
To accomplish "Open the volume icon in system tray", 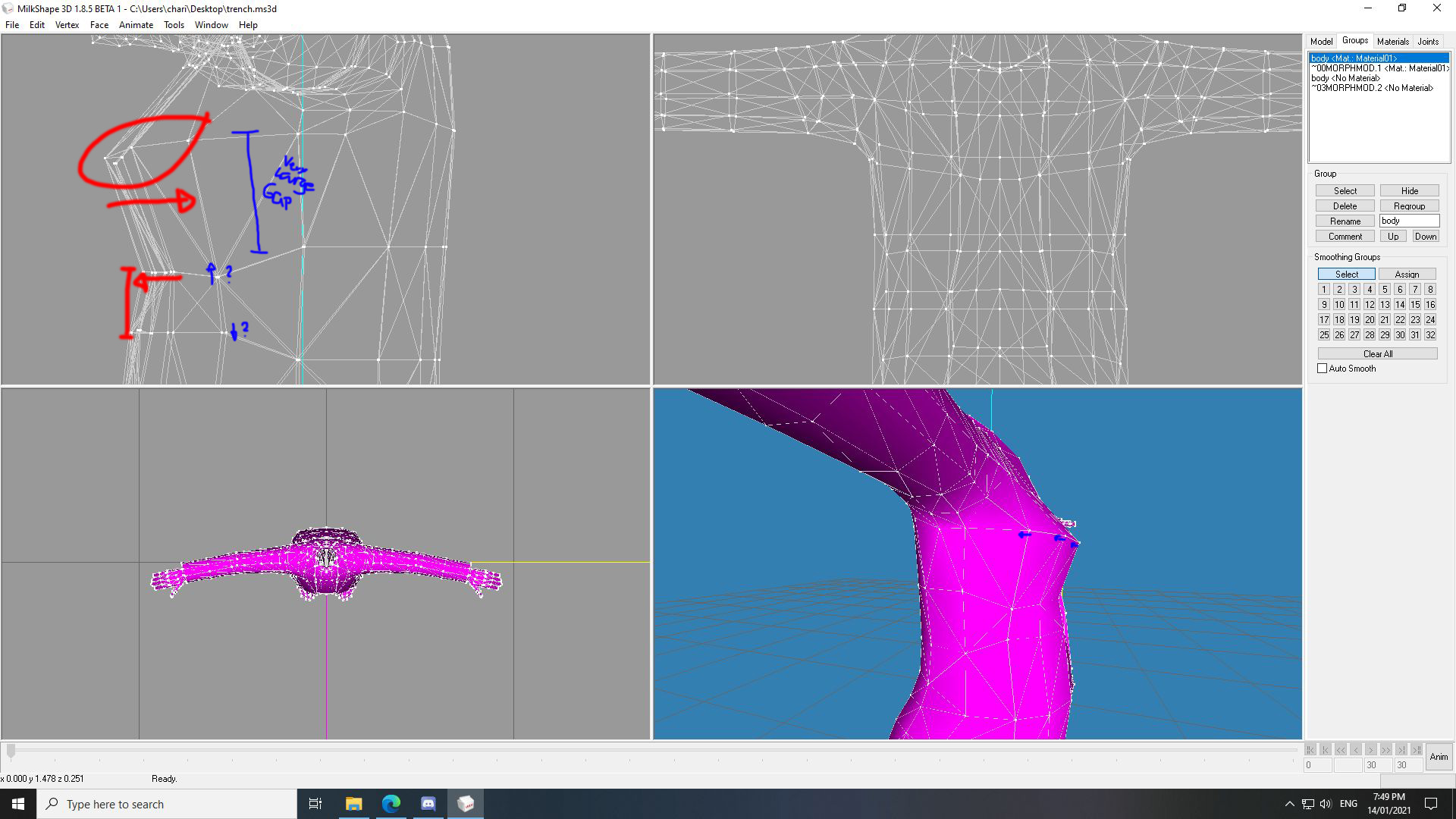I will [x=1326, y=804].
